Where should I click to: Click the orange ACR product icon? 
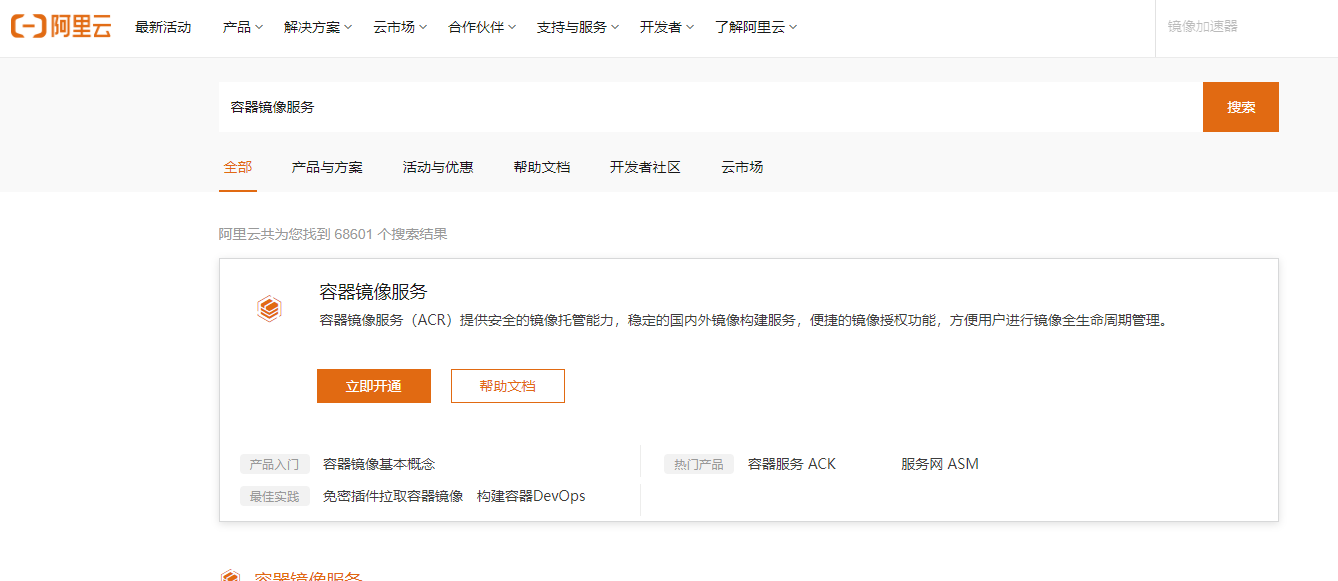click(269, 309)
